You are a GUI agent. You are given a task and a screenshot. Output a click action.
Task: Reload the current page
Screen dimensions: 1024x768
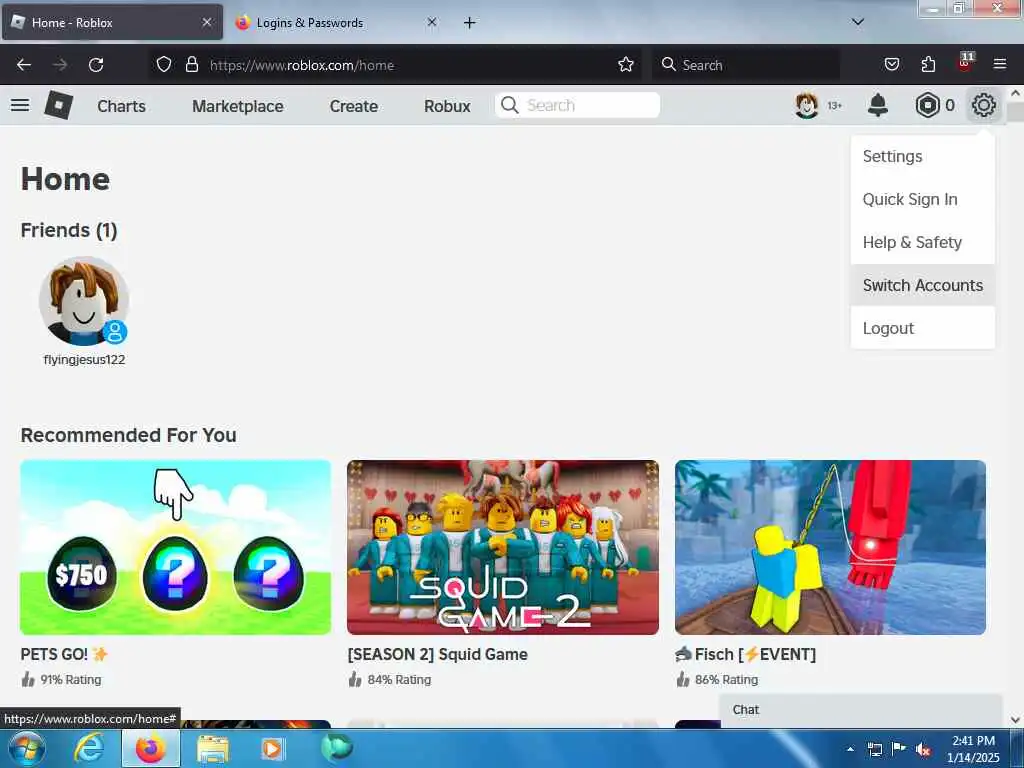pos(96,65)
